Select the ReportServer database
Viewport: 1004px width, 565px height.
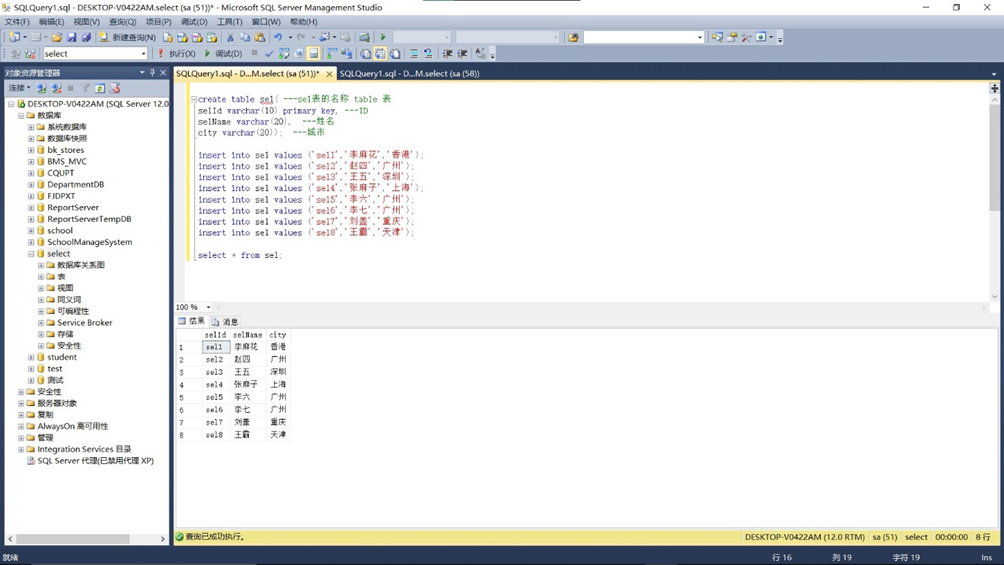(73, 208)
